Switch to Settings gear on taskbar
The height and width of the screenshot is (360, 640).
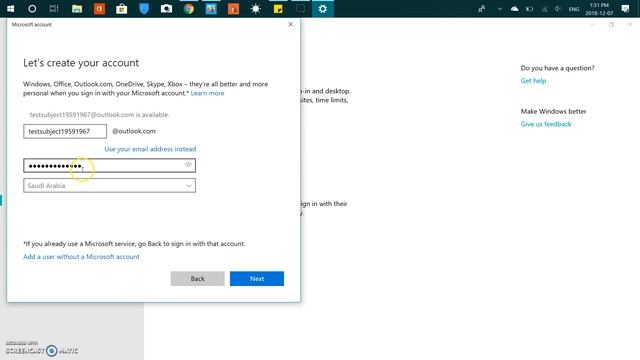323,9
